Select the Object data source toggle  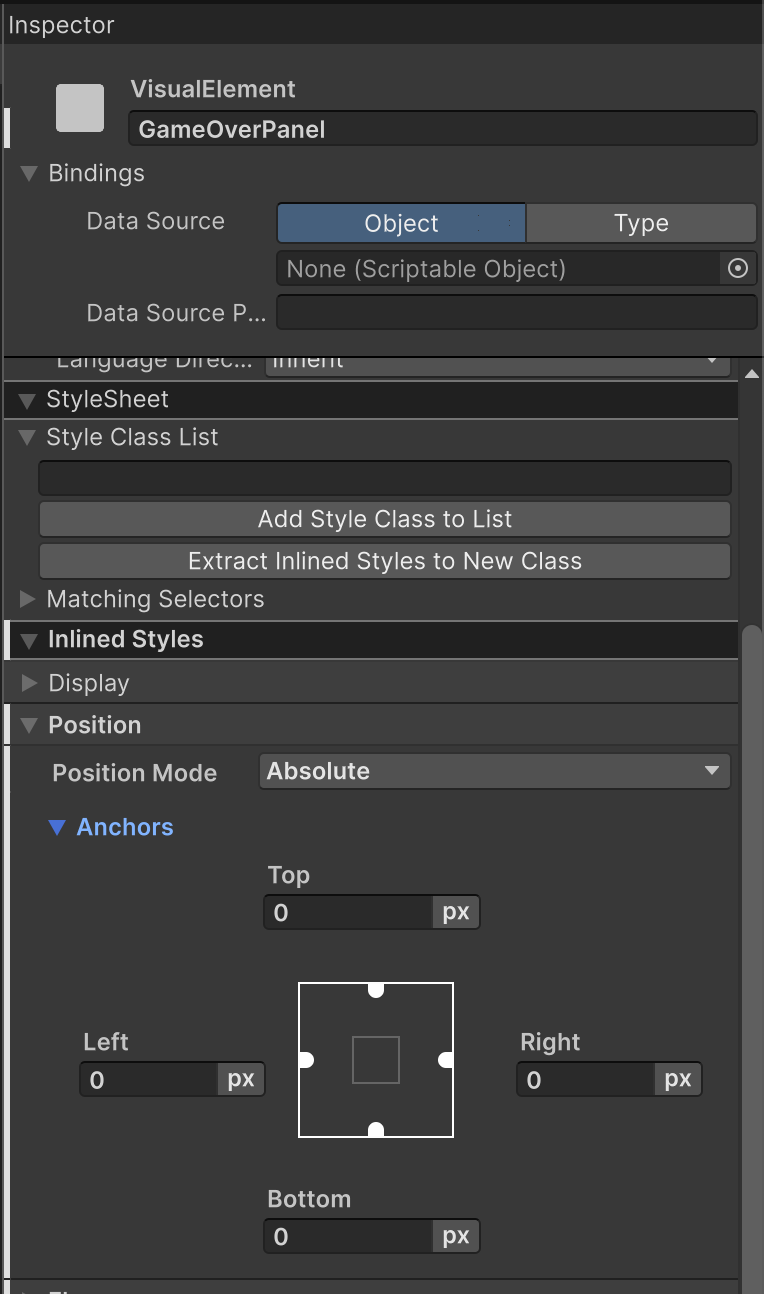[401, 223]
